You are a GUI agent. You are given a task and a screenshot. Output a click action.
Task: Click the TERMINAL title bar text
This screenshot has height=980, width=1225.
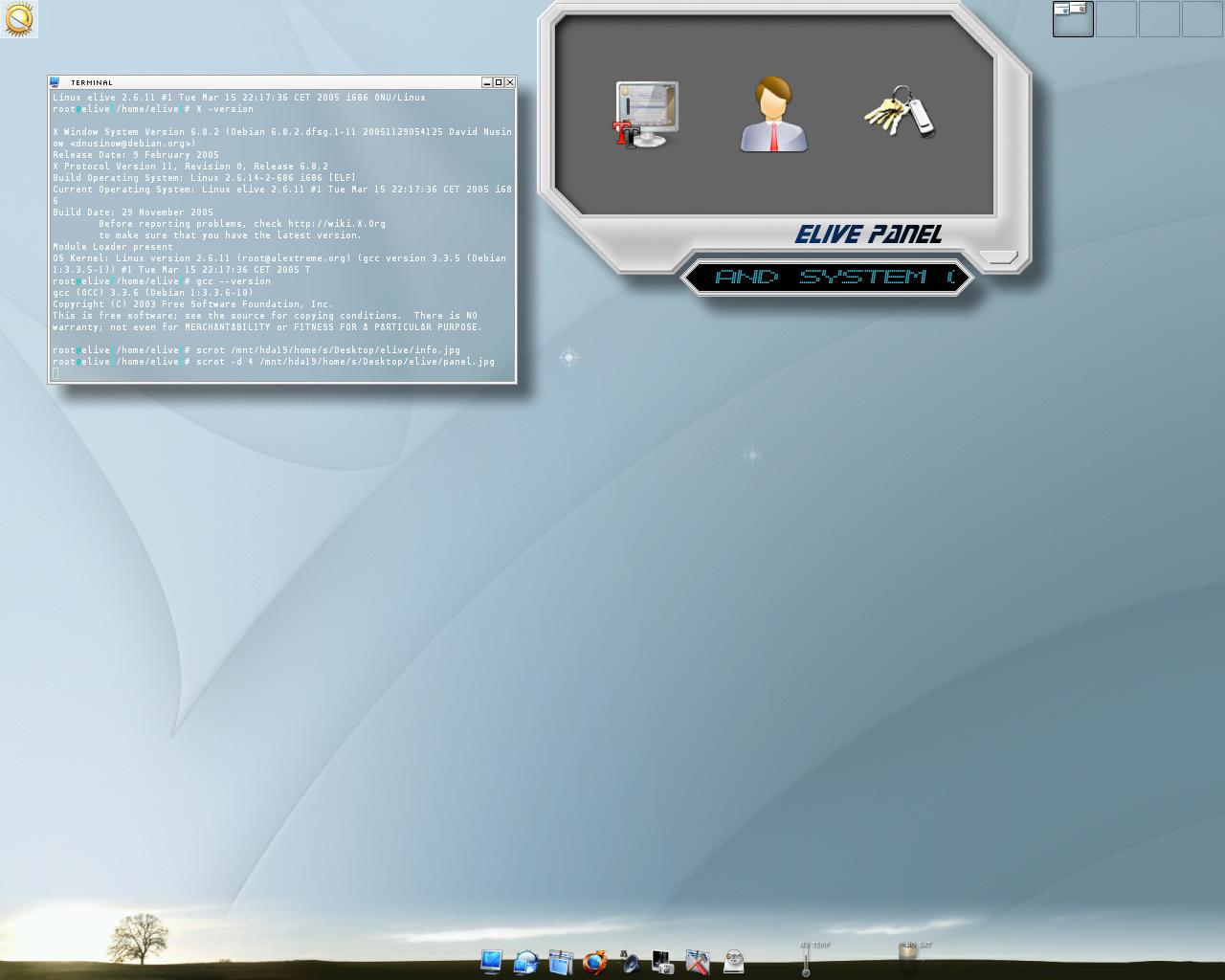coord(92,83)
